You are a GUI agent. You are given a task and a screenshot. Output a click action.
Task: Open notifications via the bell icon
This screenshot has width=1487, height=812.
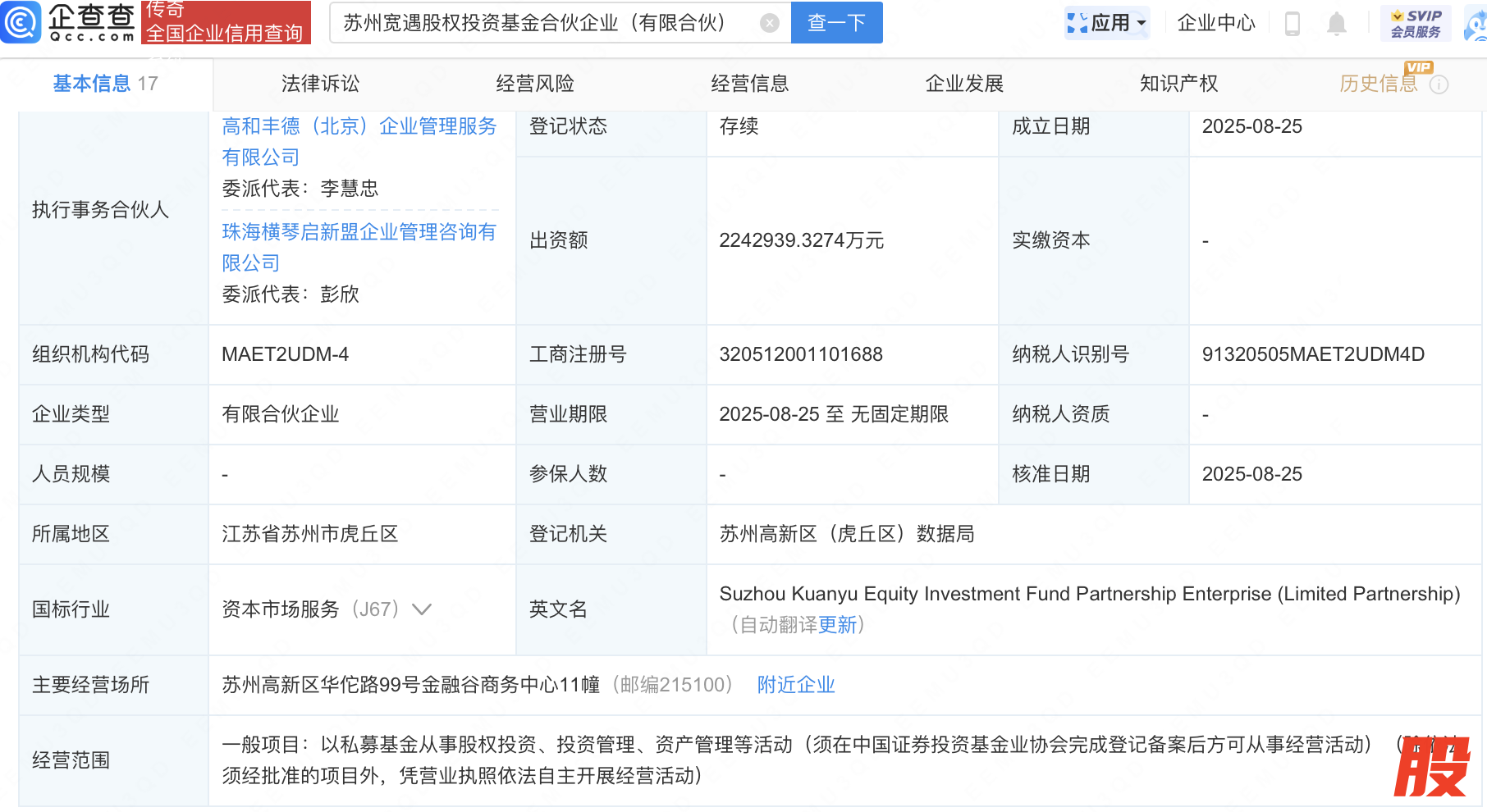coord(1336,24)
